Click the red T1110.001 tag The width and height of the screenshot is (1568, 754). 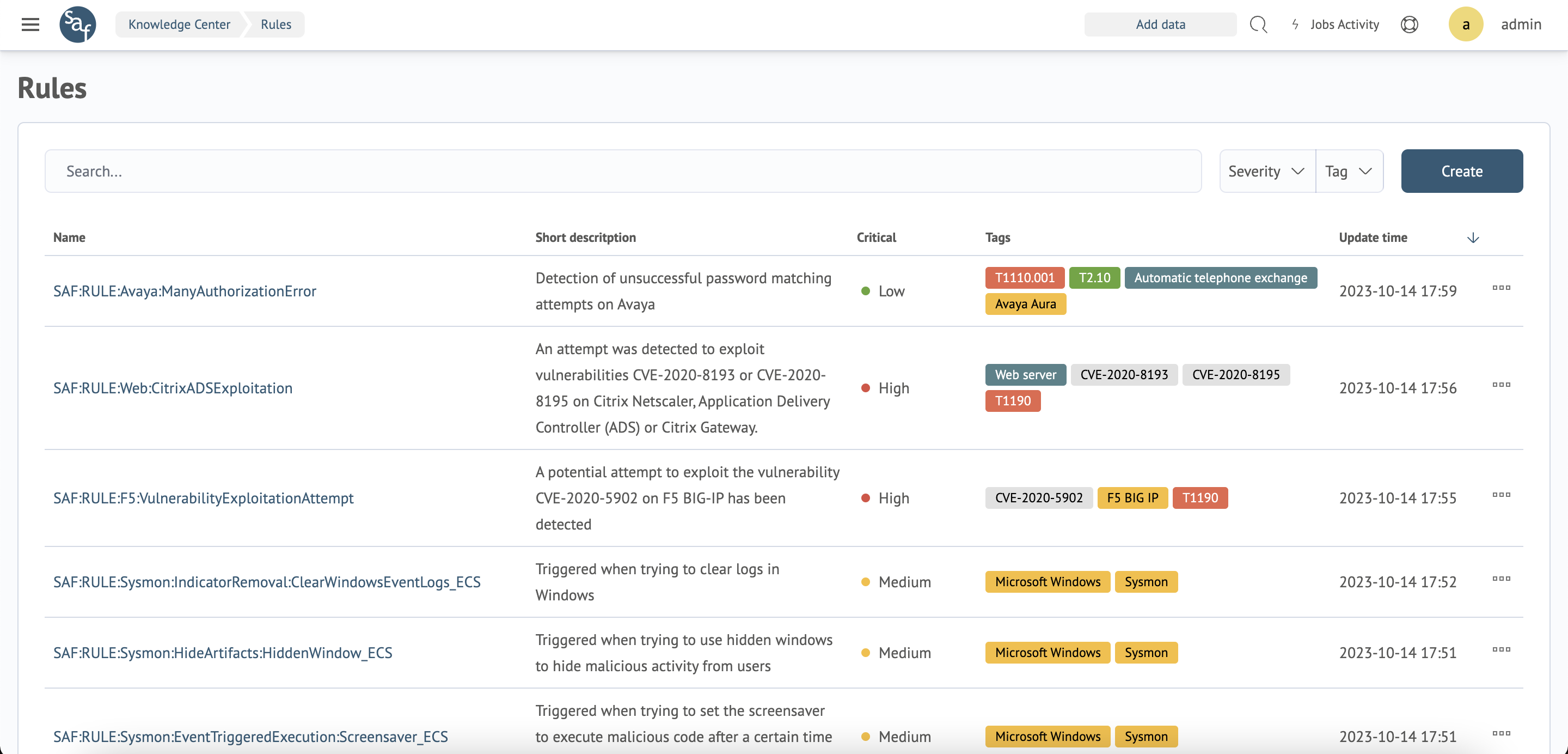(1025, 278)
